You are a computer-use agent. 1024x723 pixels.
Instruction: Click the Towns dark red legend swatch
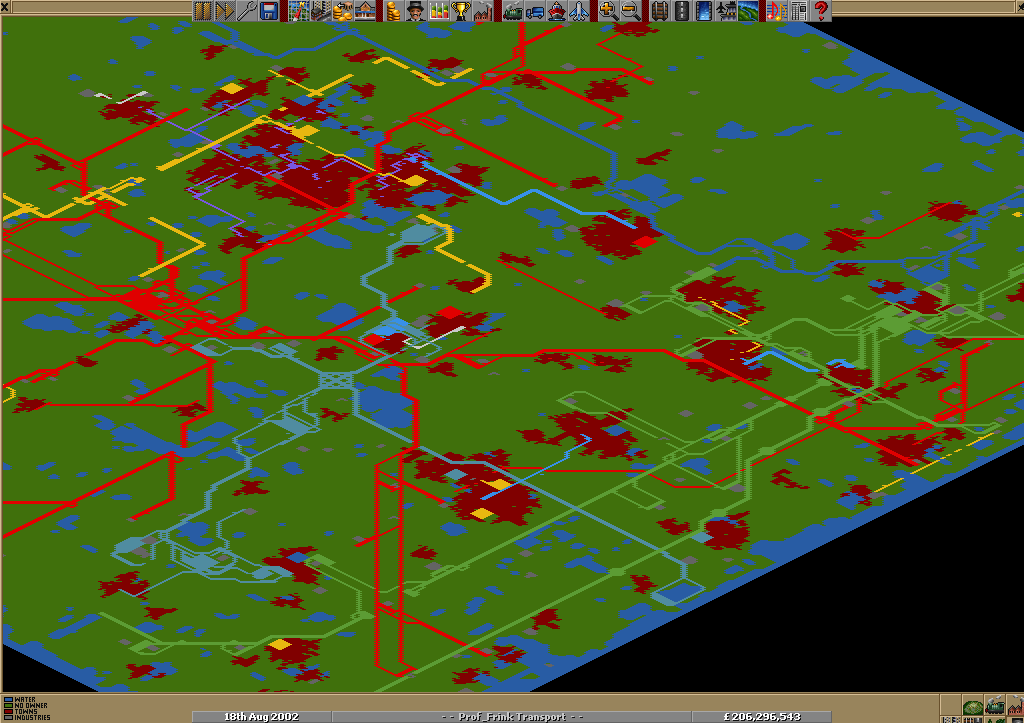(8, 712)
